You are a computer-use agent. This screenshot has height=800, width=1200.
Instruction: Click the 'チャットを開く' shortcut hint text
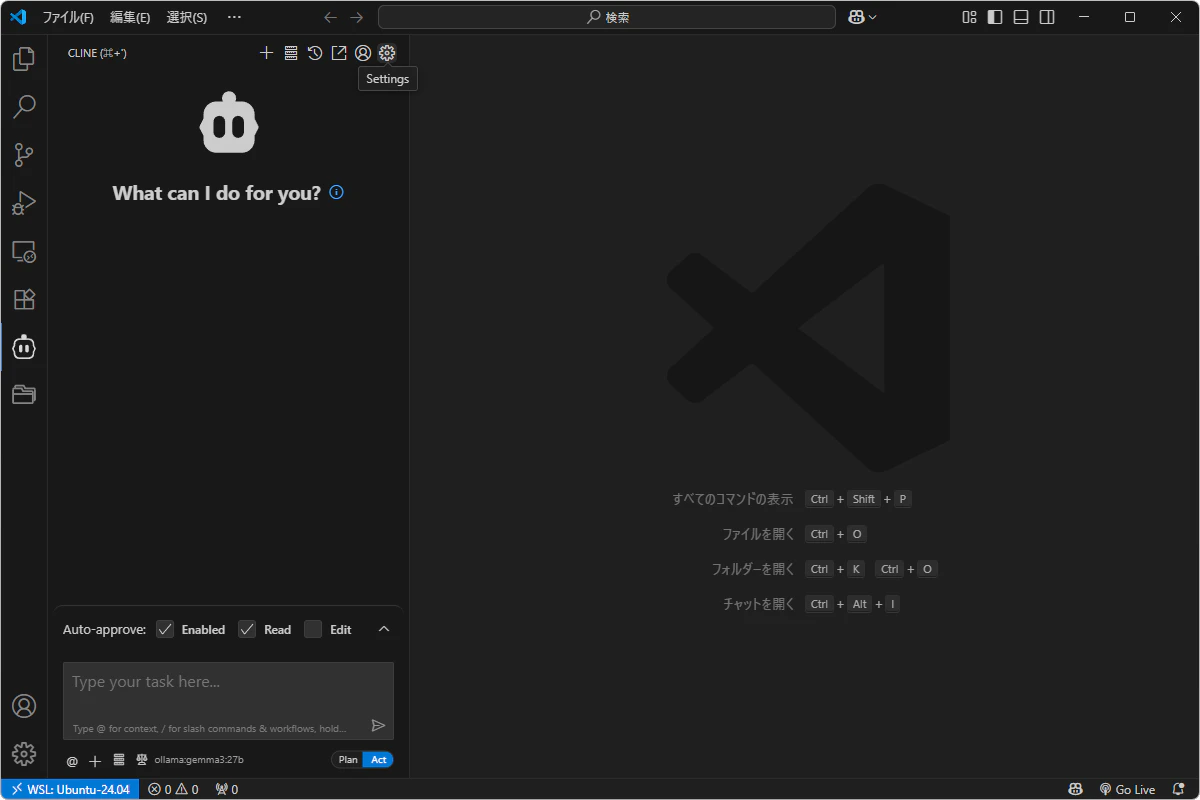[758, 604]
